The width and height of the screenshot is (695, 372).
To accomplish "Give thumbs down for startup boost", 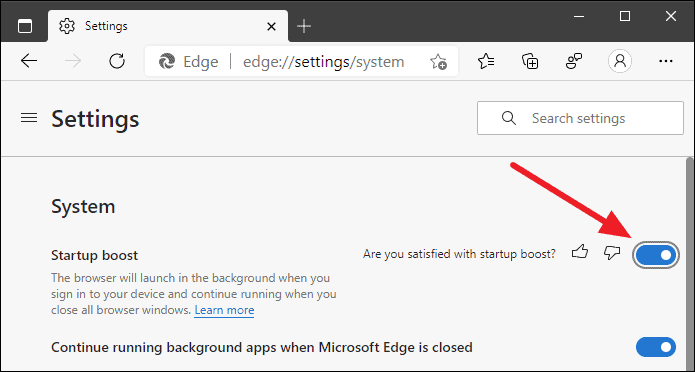I will [612, 253].
